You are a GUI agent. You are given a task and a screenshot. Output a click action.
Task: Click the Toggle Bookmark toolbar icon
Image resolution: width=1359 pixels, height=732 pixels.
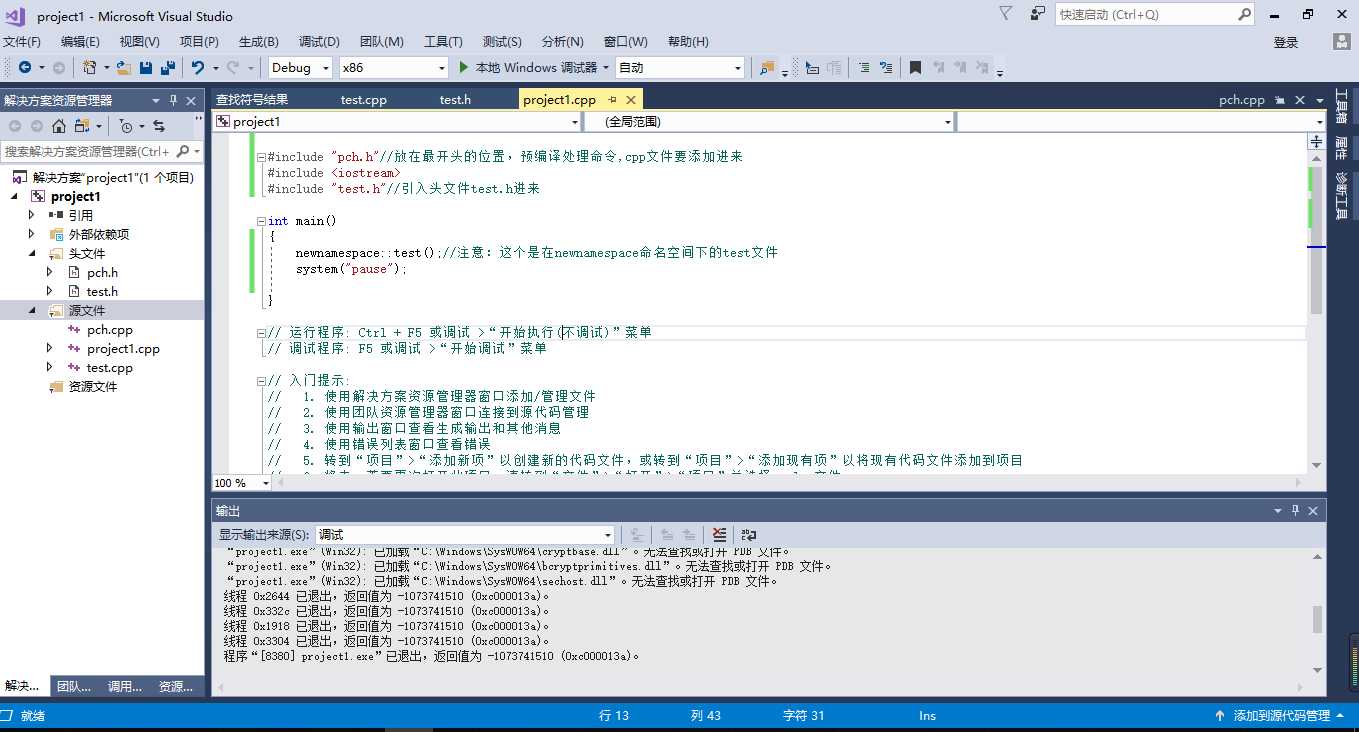(x=915, y=67)
